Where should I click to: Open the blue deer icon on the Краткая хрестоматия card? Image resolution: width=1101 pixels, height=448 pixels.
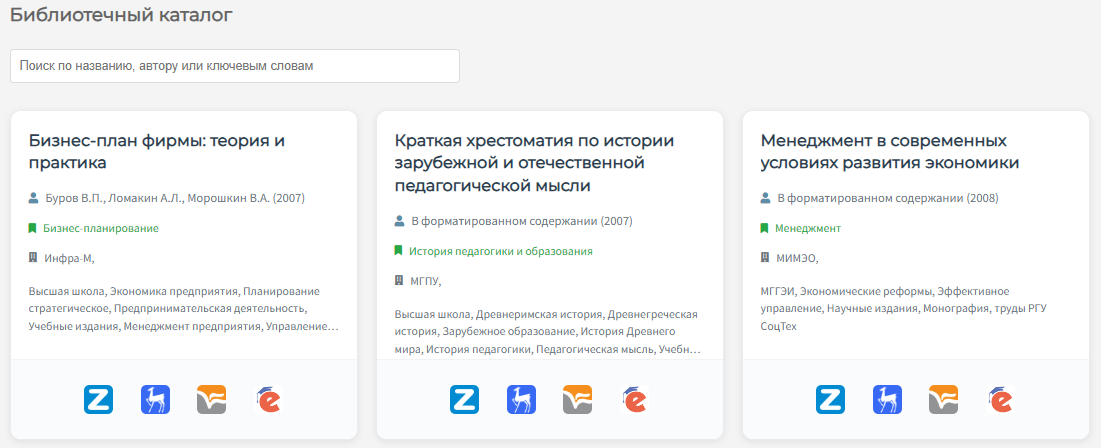tap(522, 400)
